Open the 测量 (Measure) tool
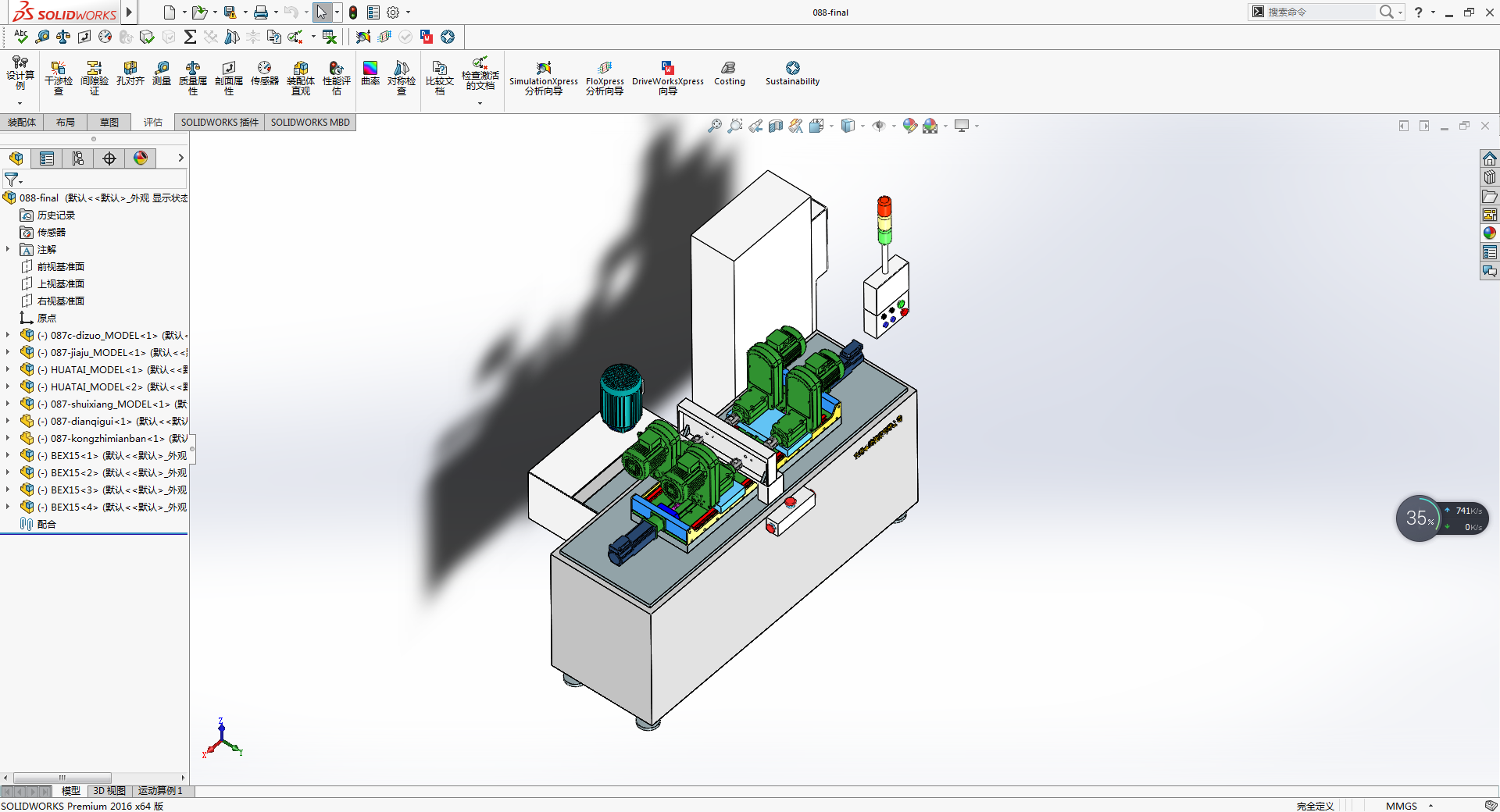The image size is (1500, 812). pos(161,78)
